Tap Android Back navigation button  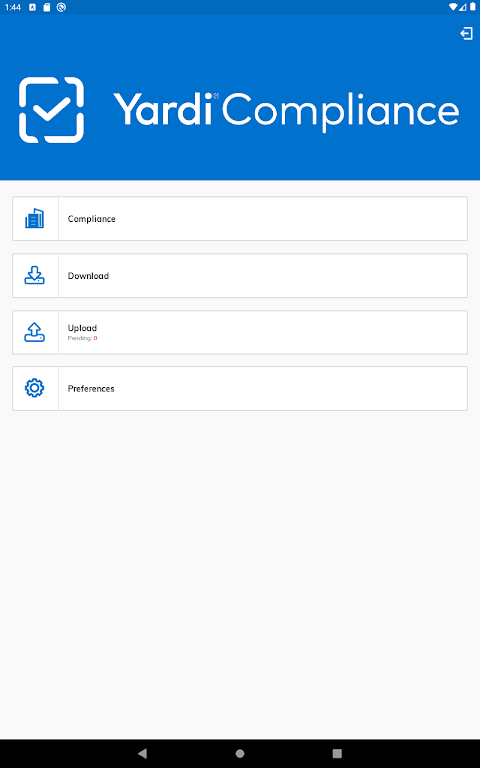pos(142,753)
